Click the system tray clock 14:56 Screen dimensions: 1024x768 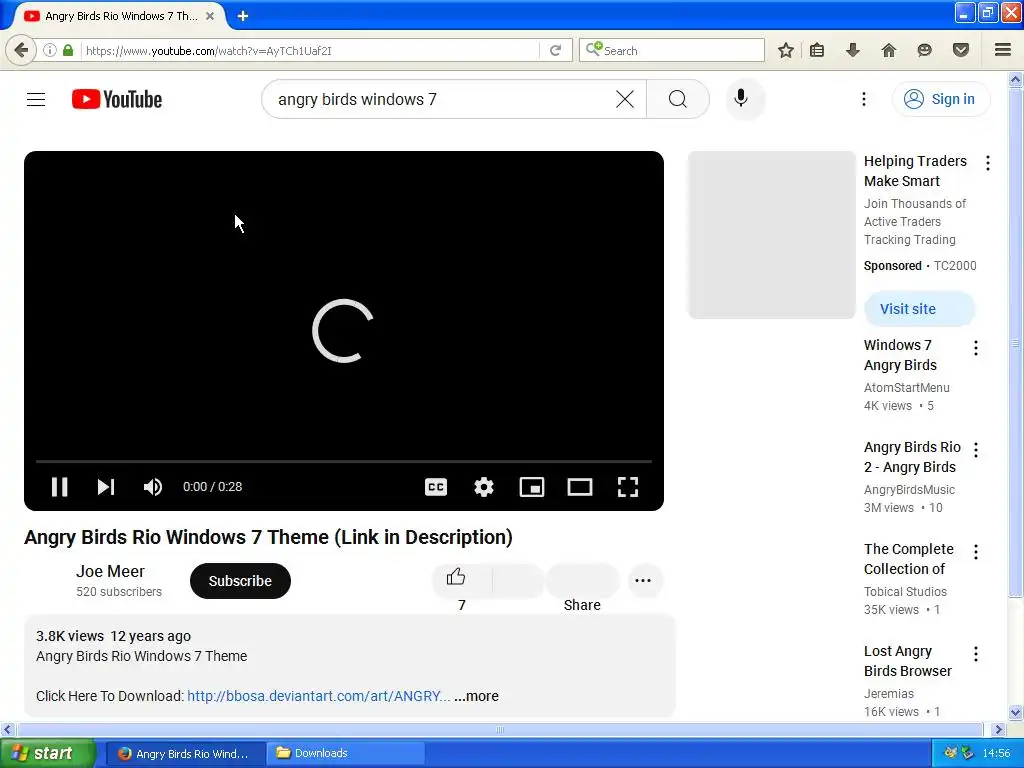(996, 753)
